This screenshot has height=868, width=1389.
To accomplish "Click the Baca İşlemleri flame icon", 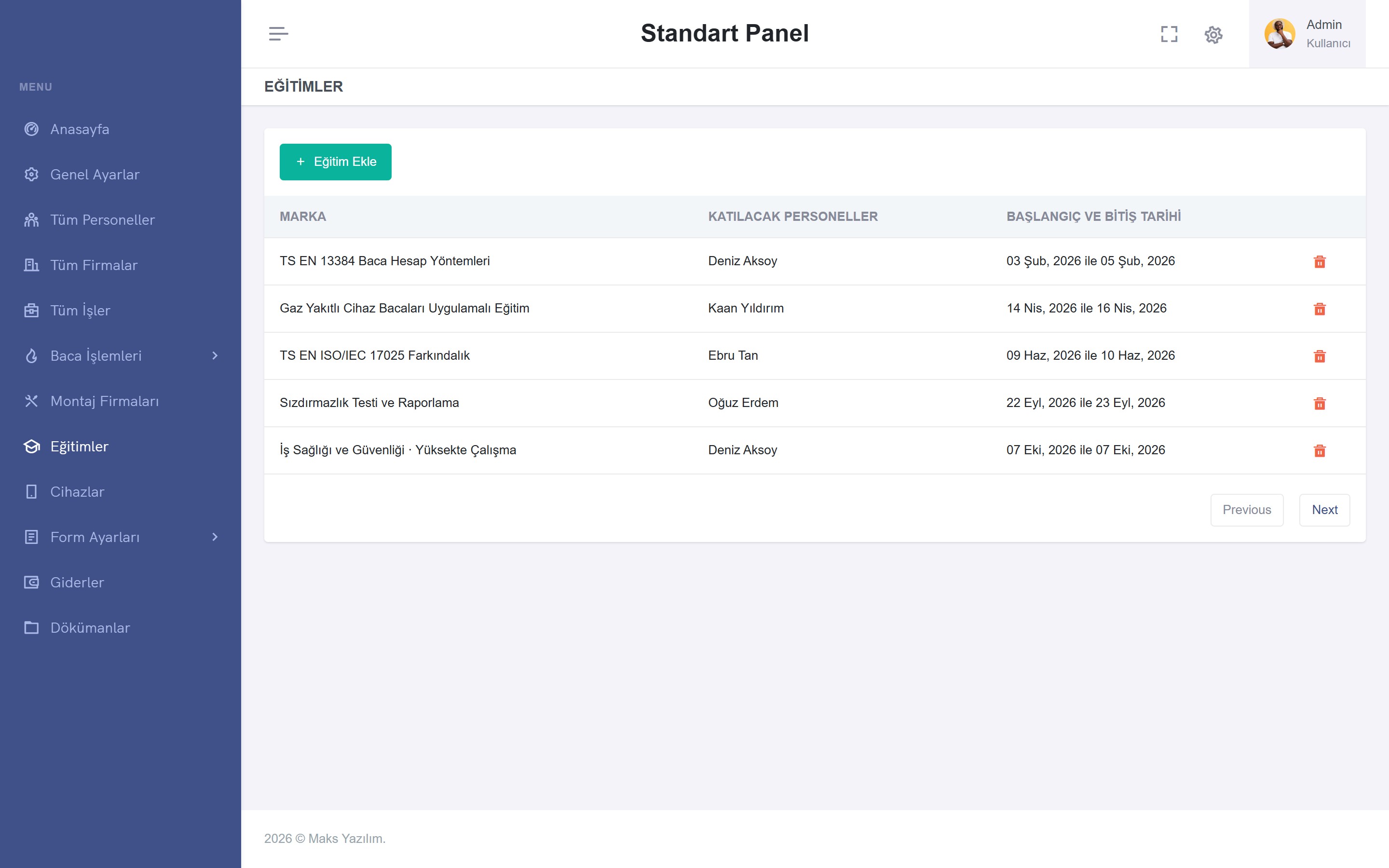I will pos(31,356).
